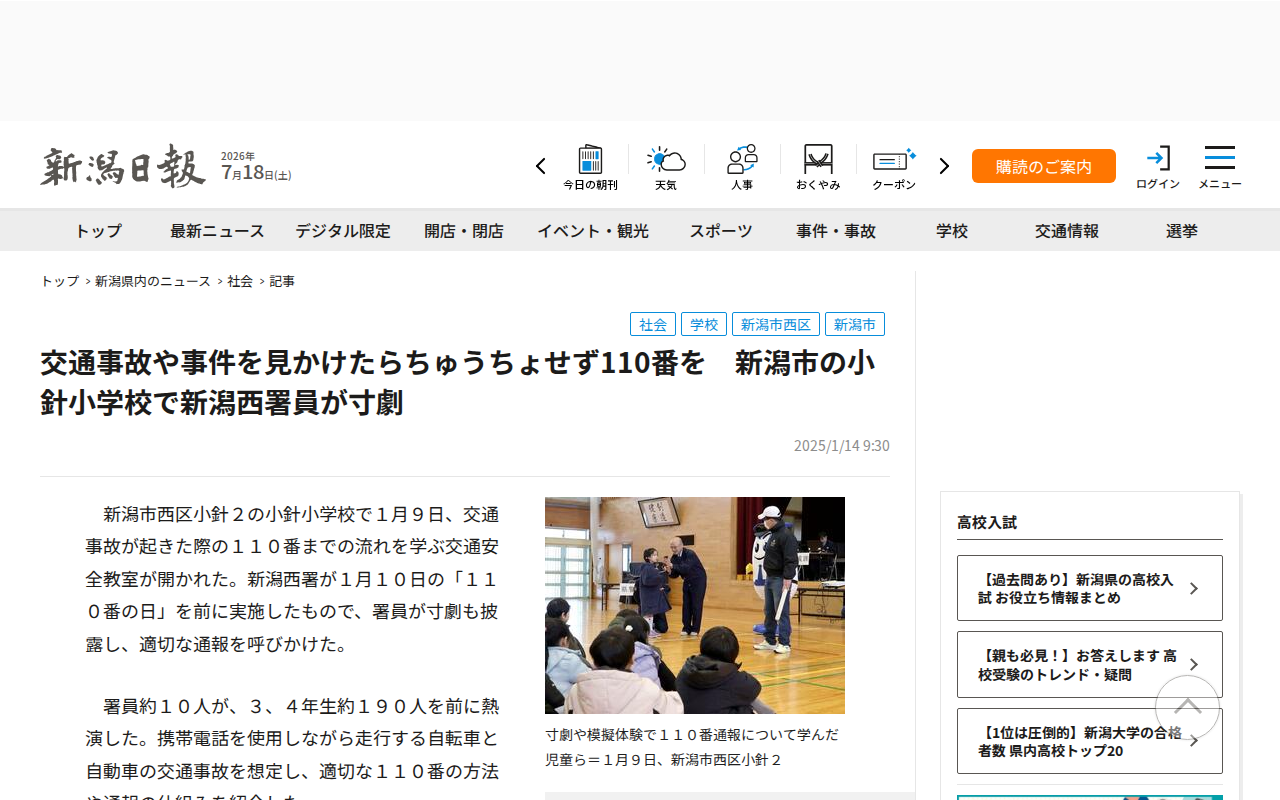1280x800 pixels.
Task: Open the 最新ニュース navigation tab
Action: click(217, 231)
